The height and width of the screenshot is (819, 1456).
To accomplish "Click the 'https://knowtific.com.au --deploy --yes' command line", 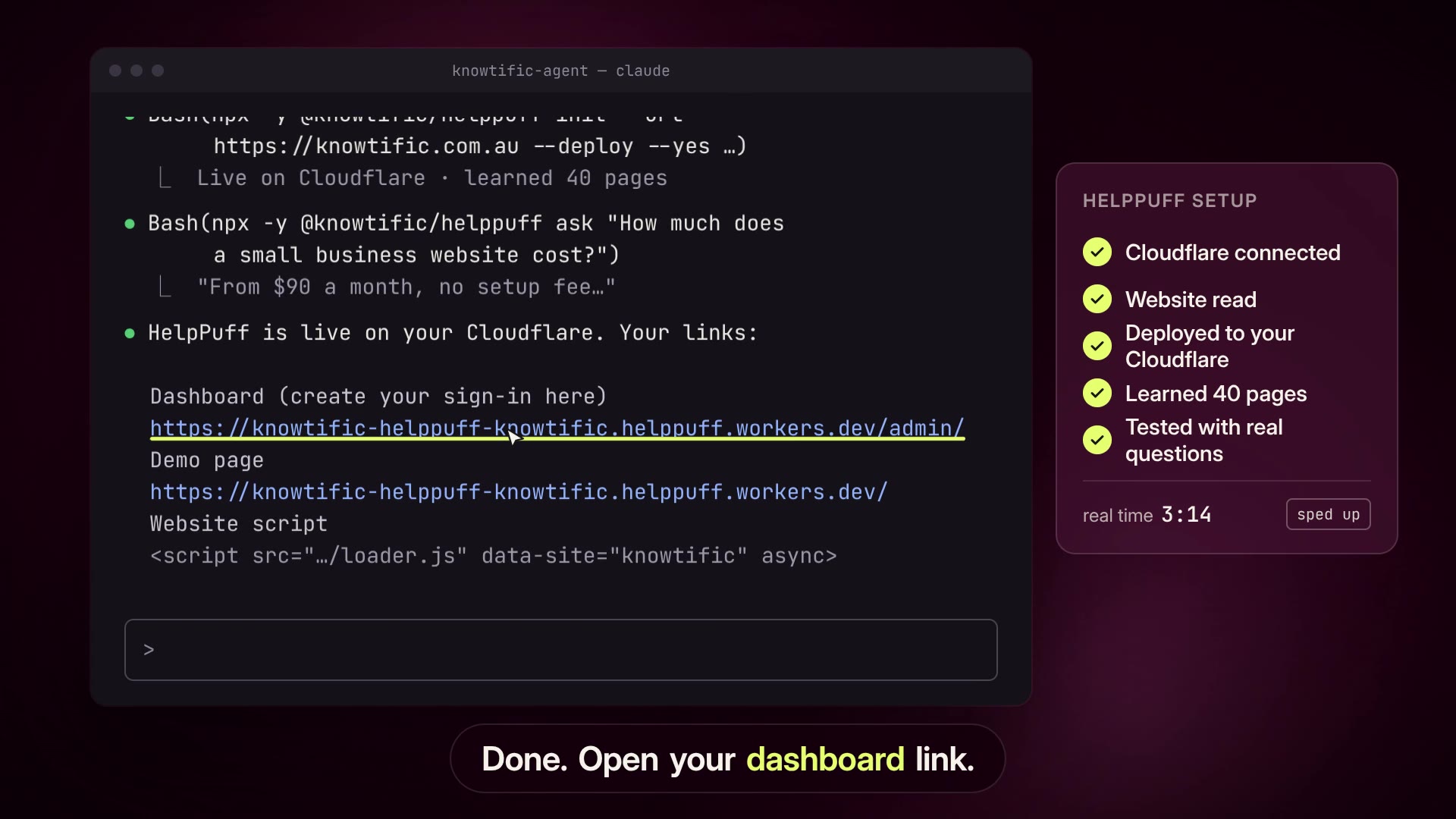I will click(480, 146).
